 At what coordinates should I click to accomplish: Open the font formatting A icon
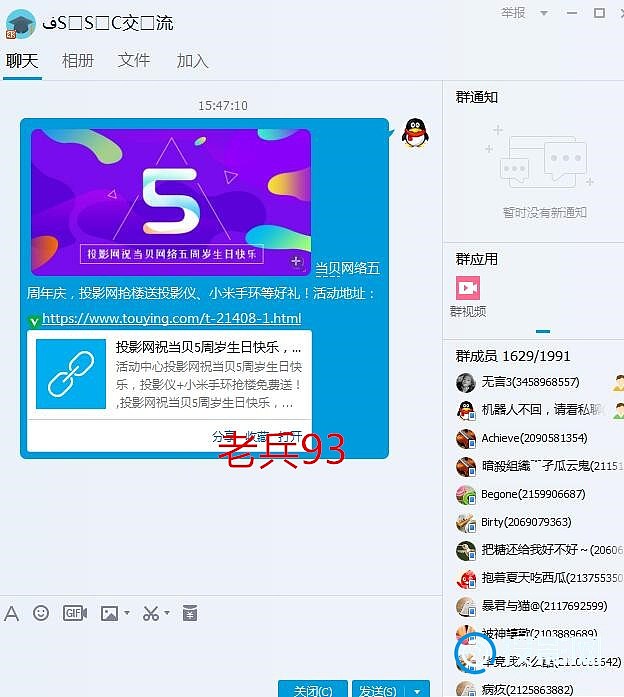12,613
